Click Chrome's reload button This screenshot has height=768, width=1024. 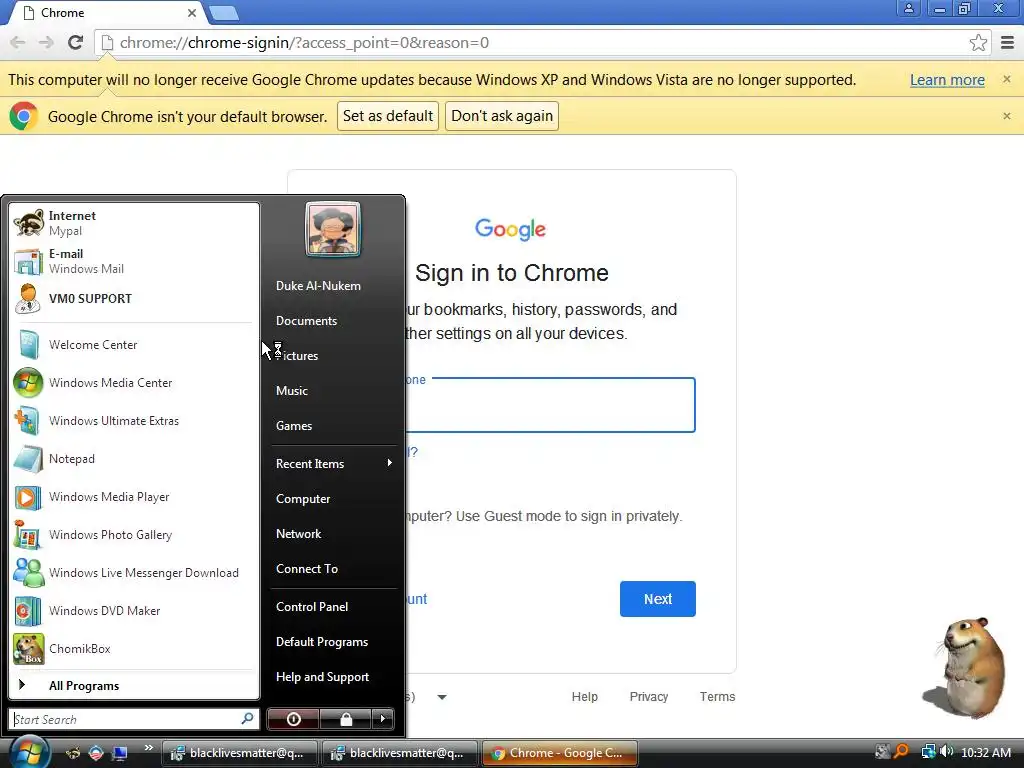(75, 42)
